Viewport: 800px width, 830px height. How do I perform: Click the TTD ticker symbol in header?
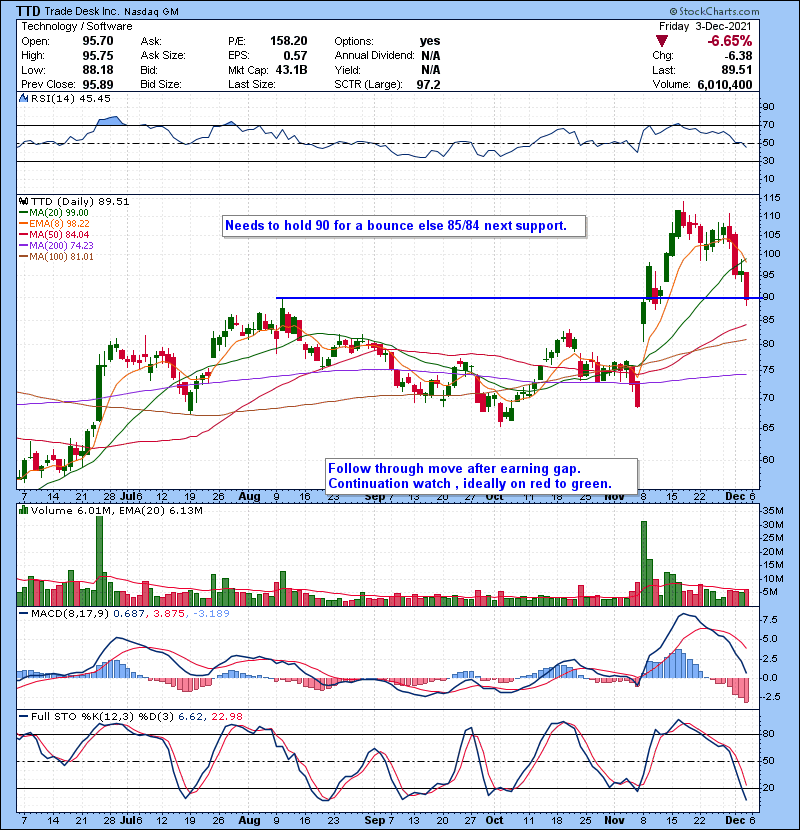coord(34,9)
